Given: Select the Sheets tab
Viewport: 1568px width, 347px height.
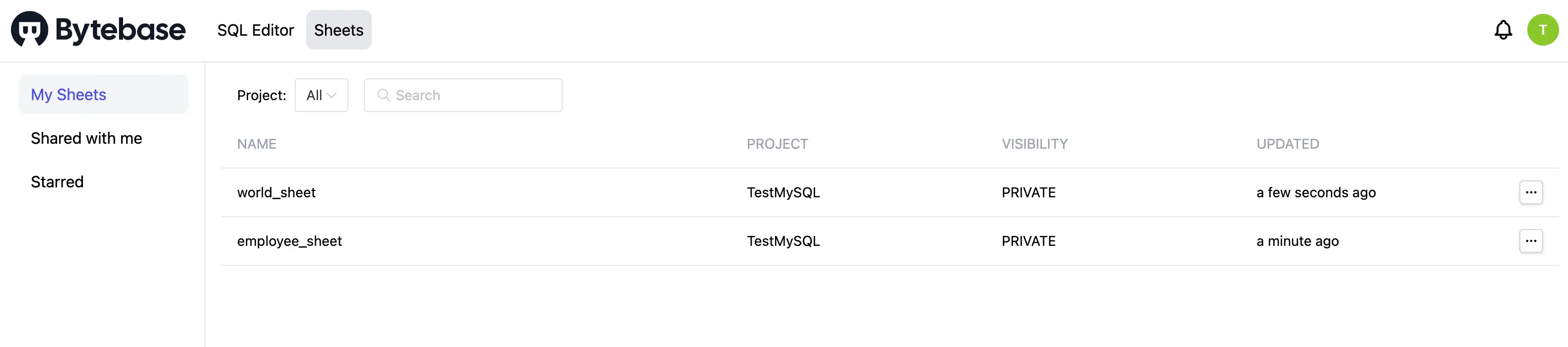Looking at the screenshot, I should point(338,30).
